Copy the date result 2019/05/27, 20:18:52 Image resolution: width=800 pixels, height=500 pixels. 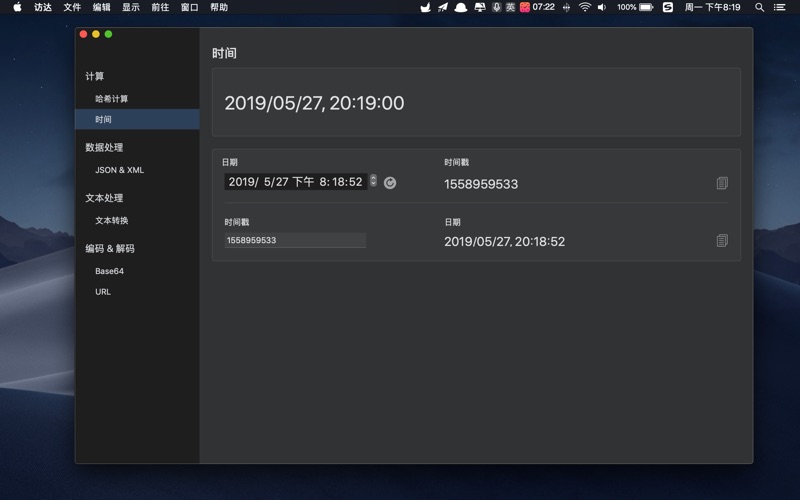[722, 240]
